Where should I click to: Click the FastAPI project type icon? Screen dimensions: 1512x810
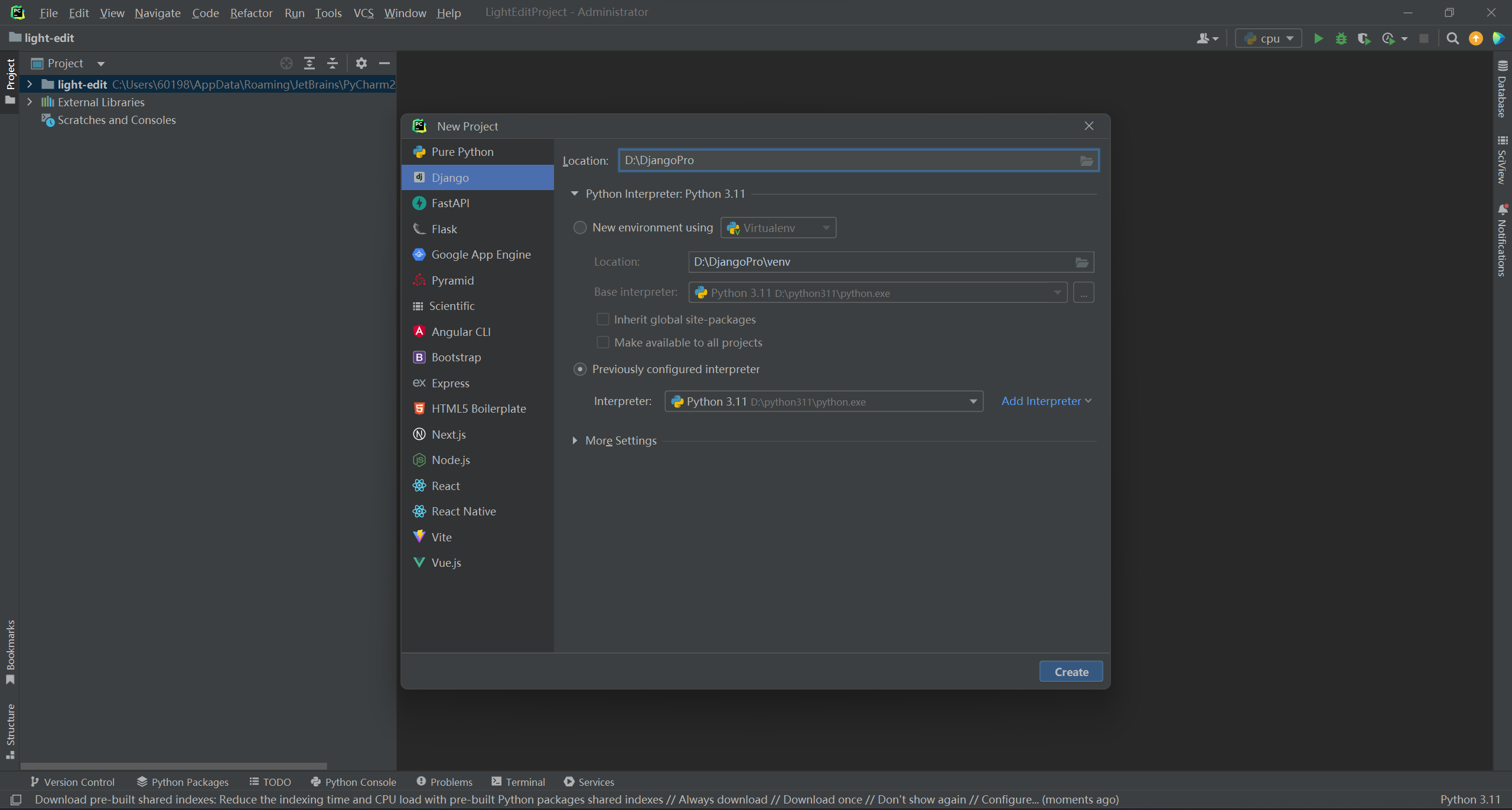[419, 202]
